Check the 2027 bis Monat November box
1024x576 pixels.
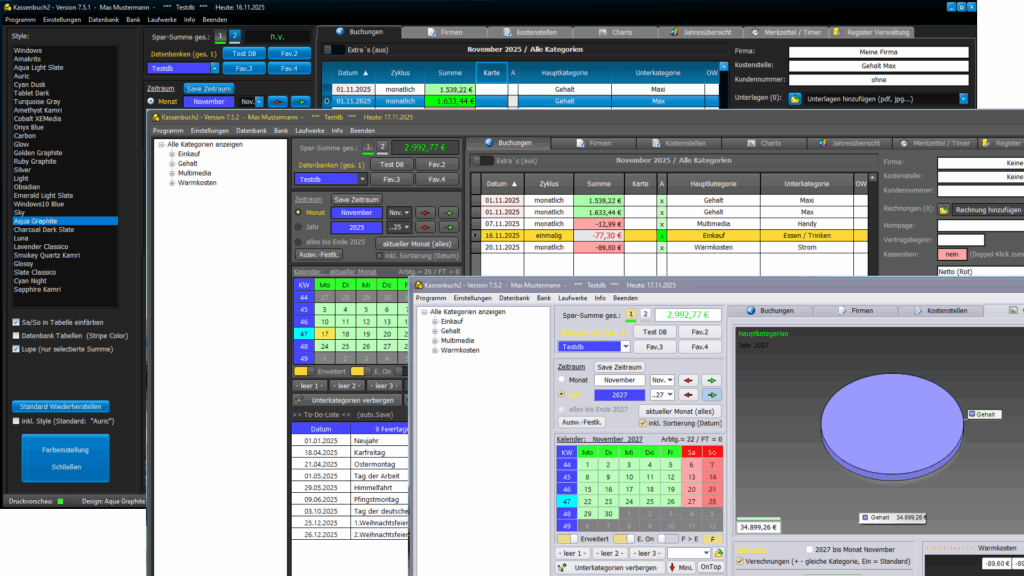pyautogui.click(x=809, y=549)
